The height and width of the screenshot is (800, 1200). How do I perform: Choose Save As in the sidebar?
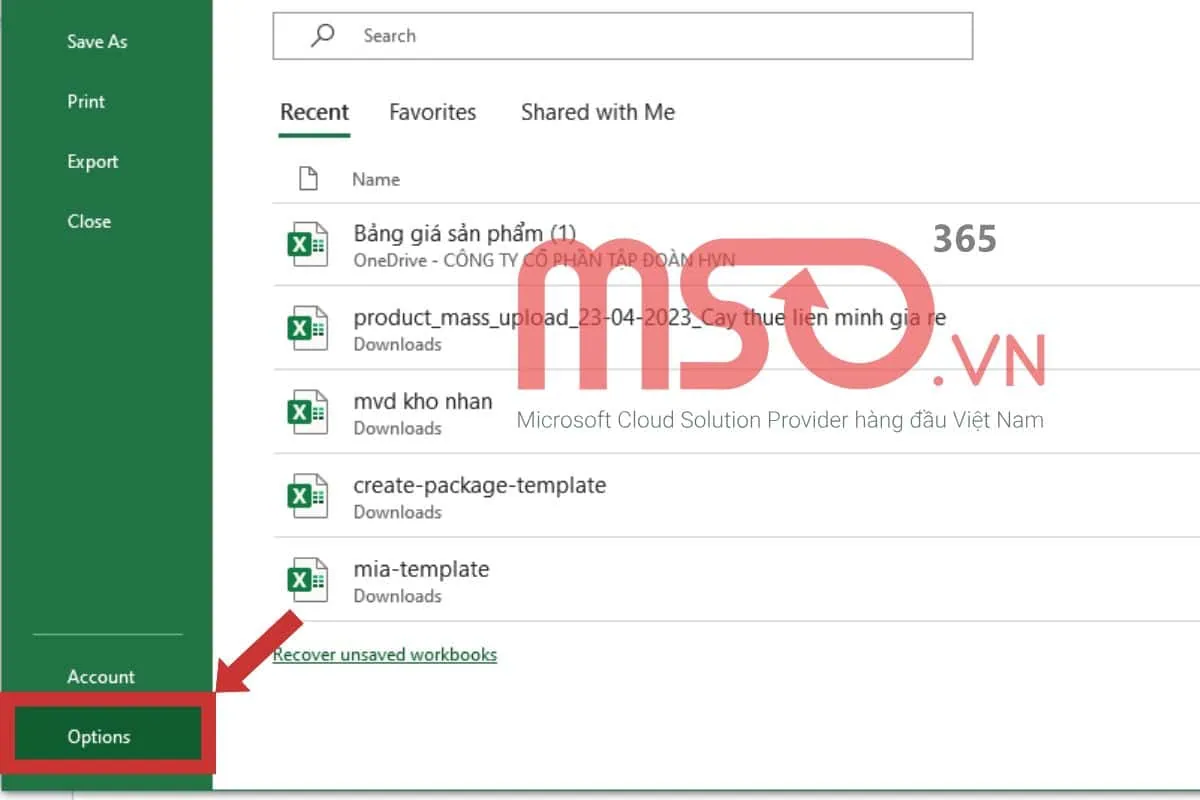coord(97,42)
